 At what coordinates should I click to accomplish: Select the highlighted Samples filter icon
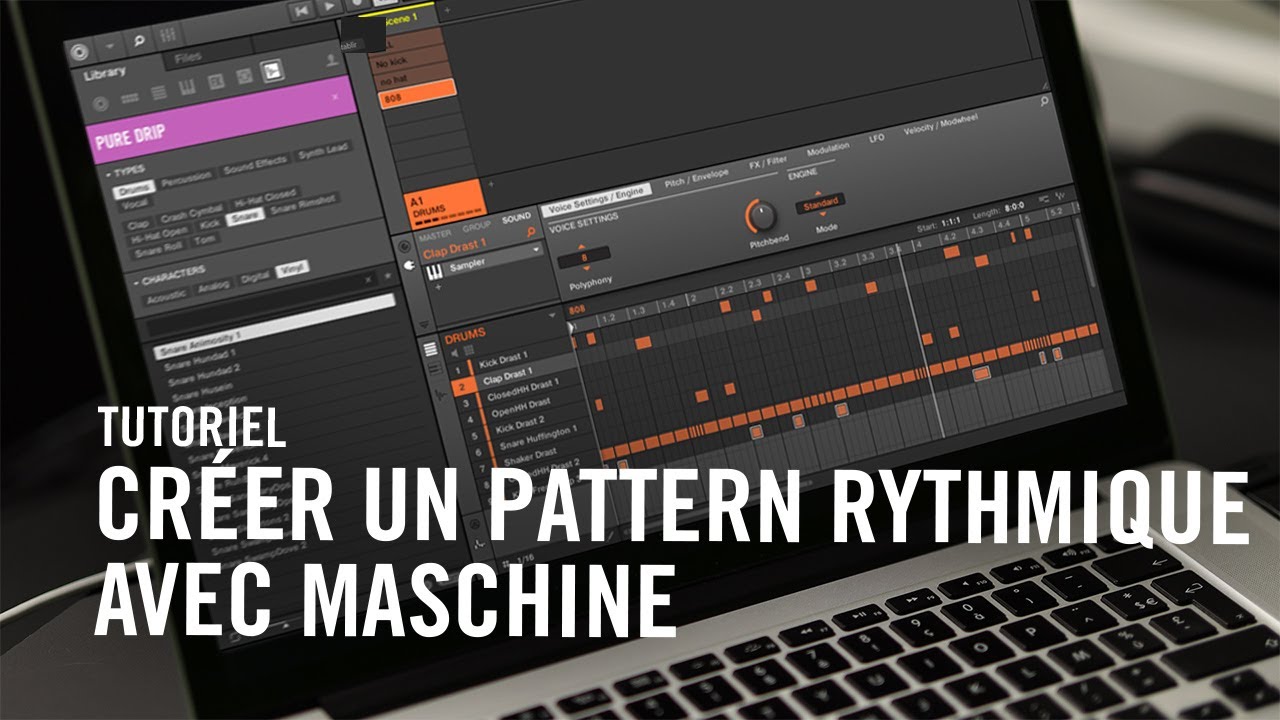click(x=271, y=72)
